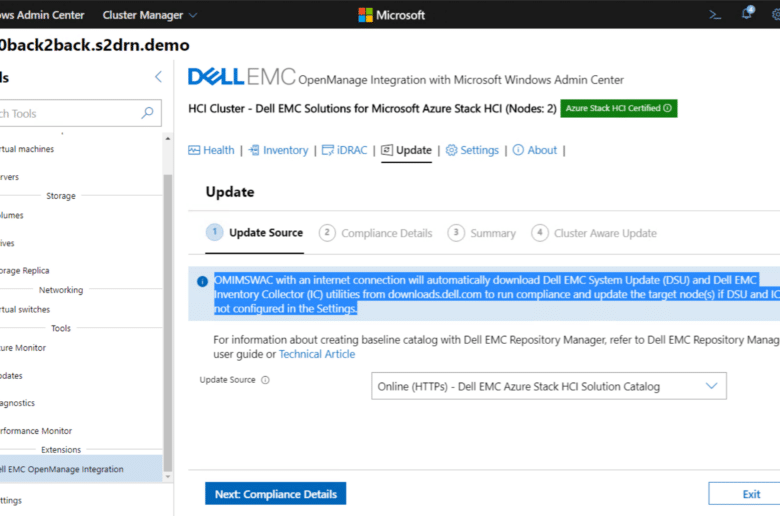This screenshot has width=780, height=516.
Task: Click Next: Compliance Details button
Action: (x=276, y=494)
